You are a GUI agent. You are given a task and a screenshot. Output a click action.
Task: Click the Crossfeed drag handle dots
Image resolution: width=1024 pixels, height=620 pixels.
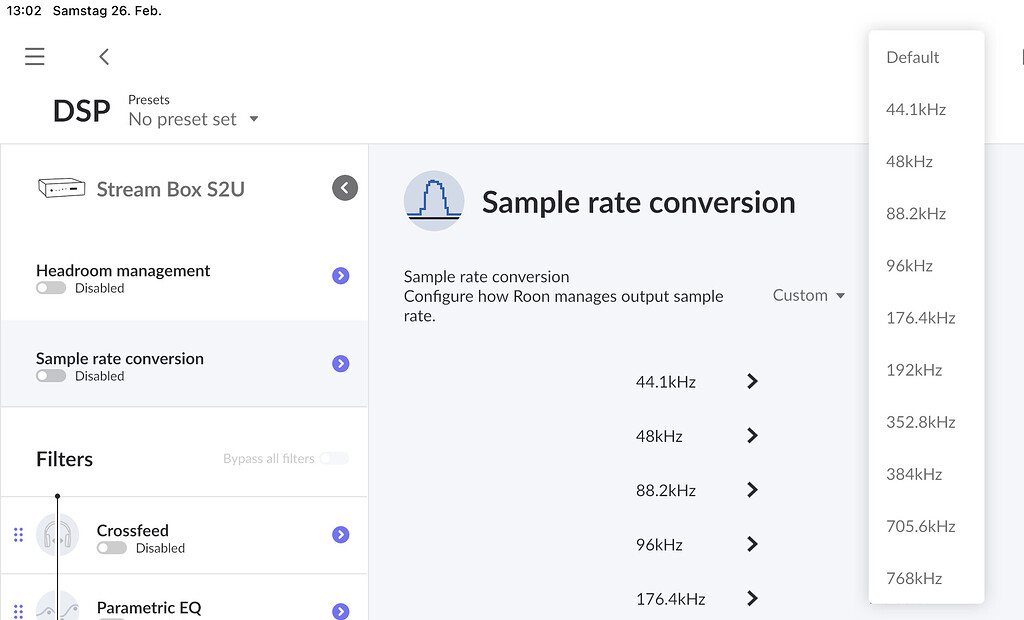point(18,535)
